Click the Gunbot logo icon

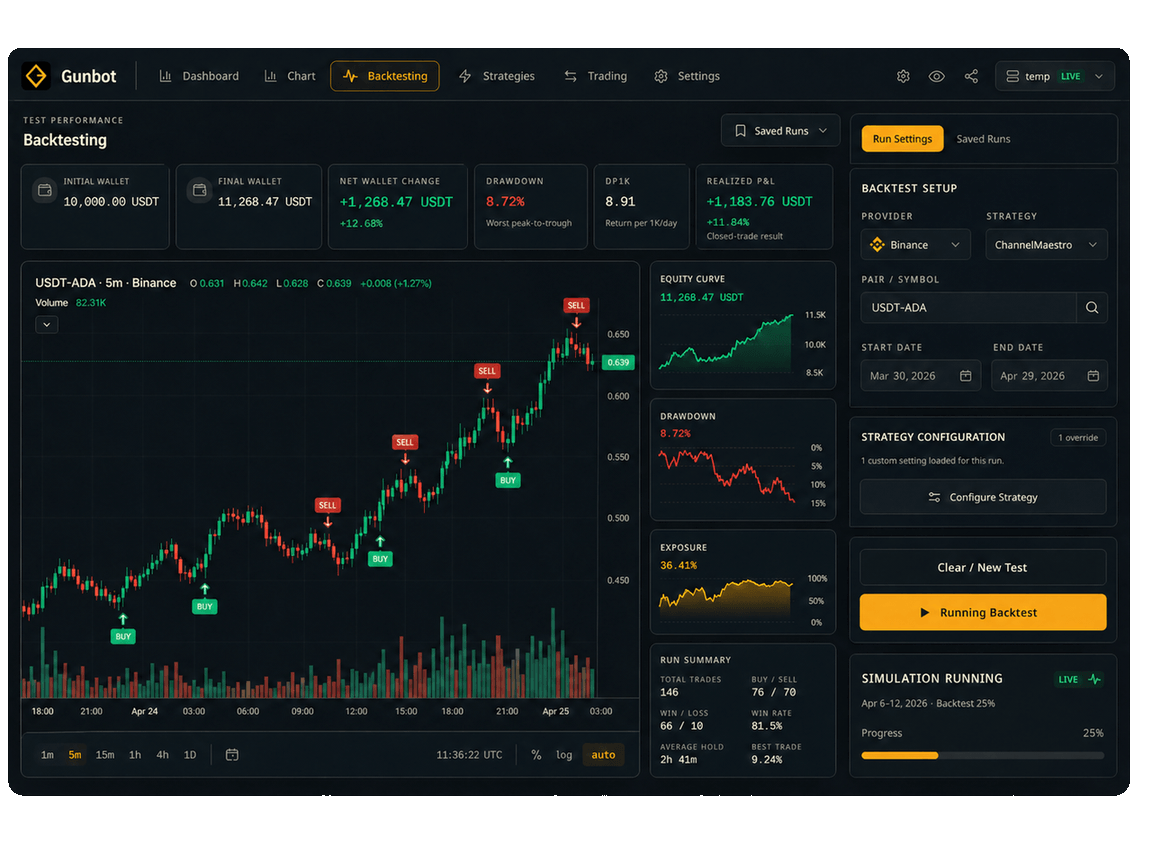pyautogui.click(x=36, y=76)
